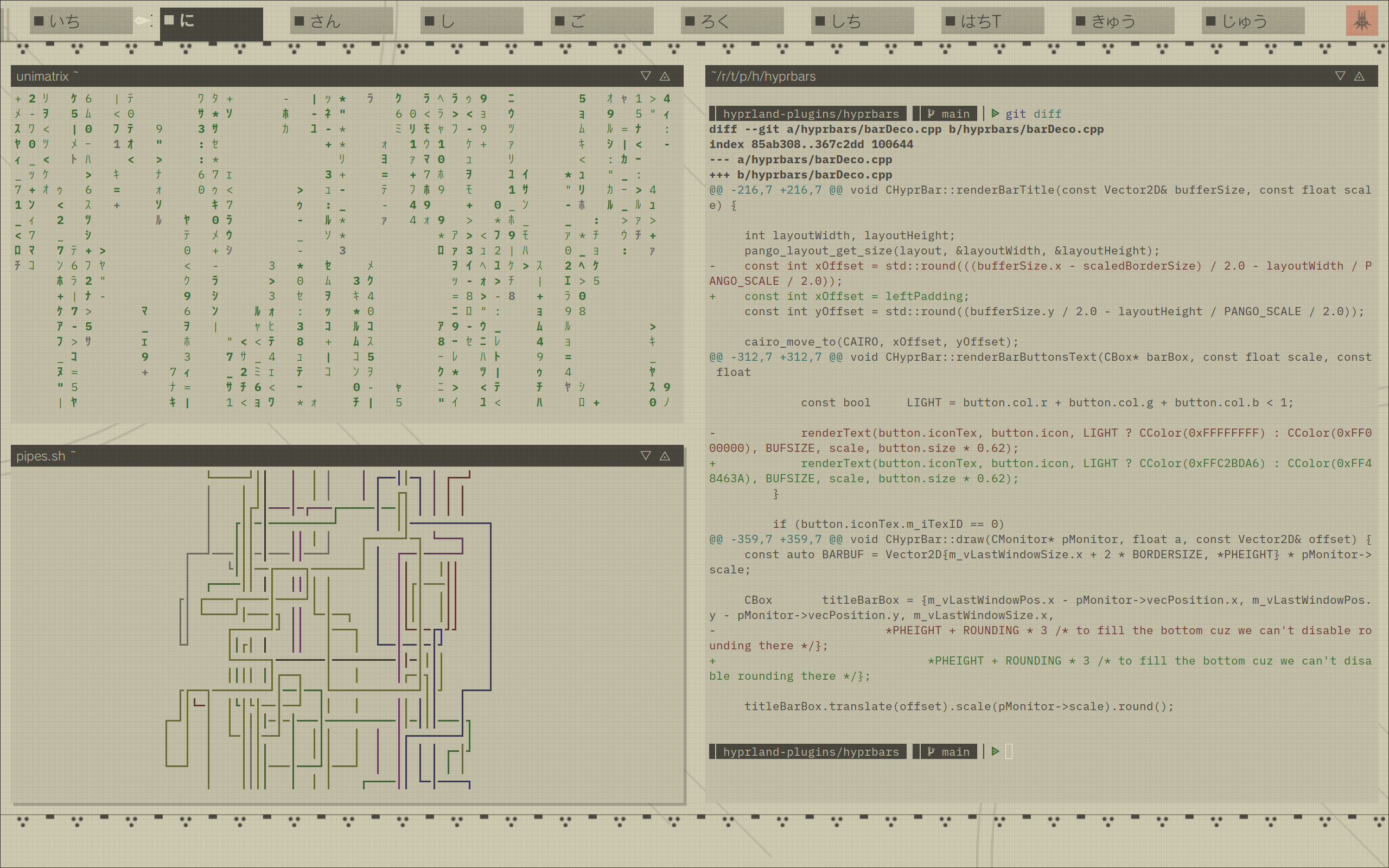Viewport: 1389px width, 868px height.
Task: Open the し workspace
Action: [x=472, y=21]
